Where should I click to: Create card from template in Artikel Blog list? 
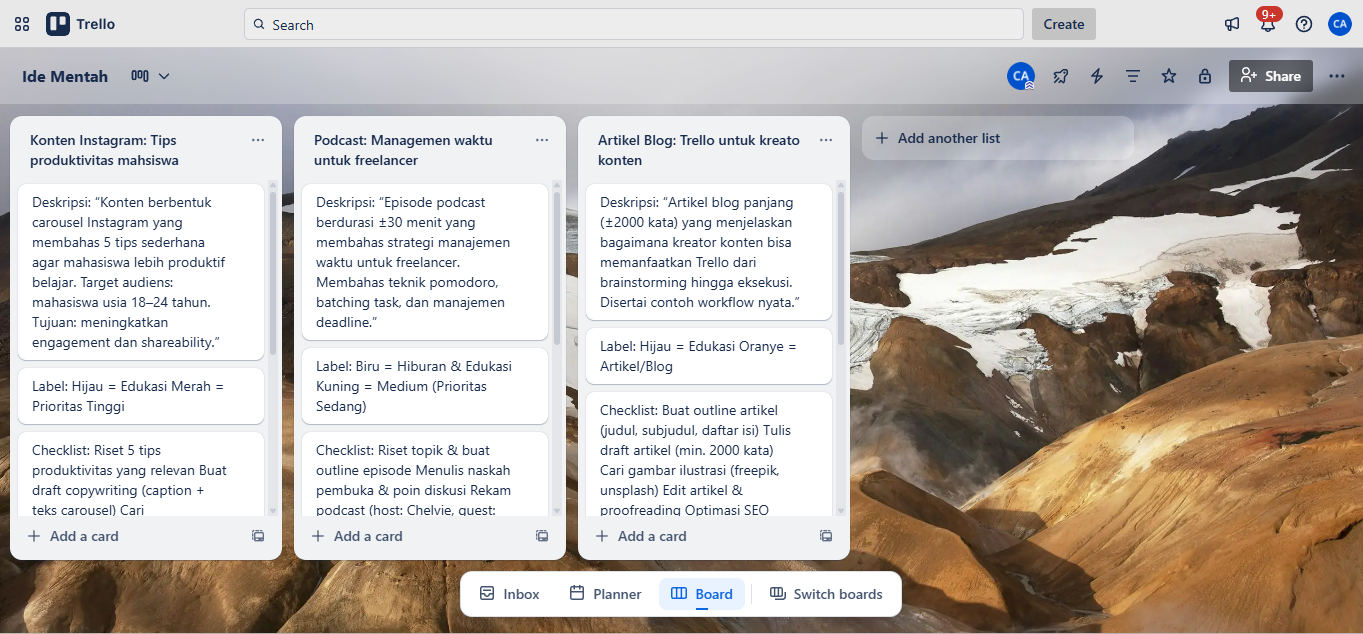(826, 536)
